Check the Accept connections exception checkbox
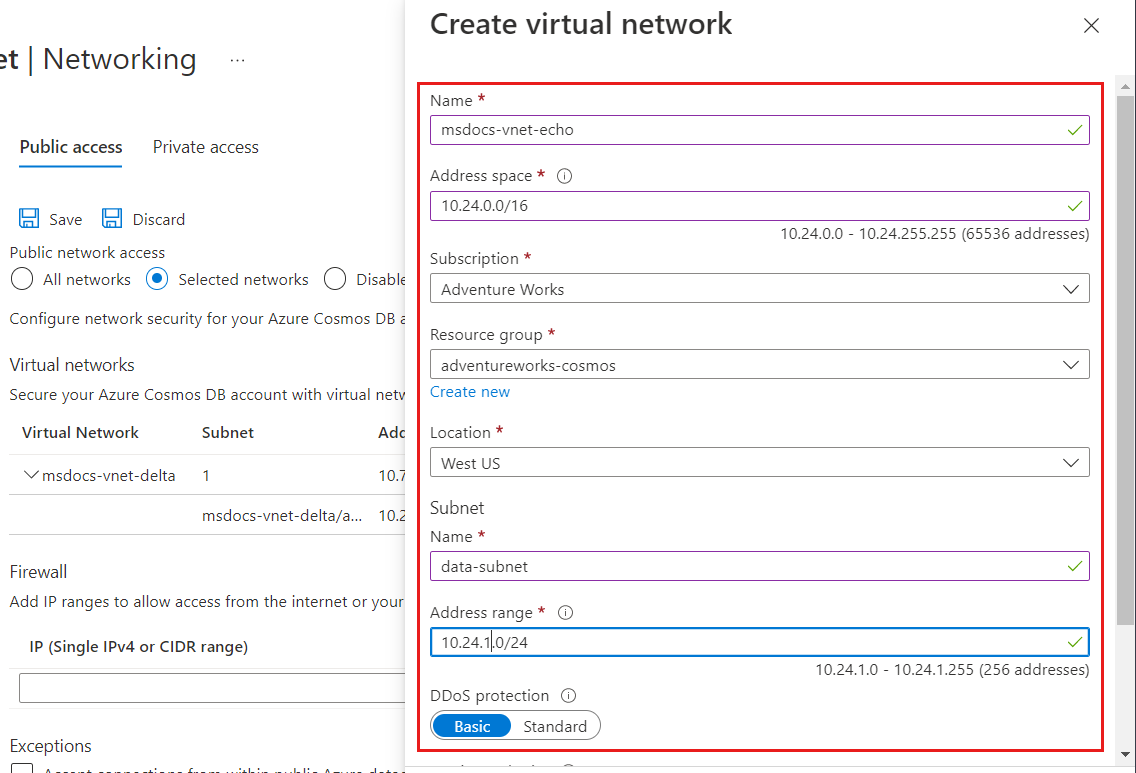This screenshot has width=1136, height=773. click(22, 768)
